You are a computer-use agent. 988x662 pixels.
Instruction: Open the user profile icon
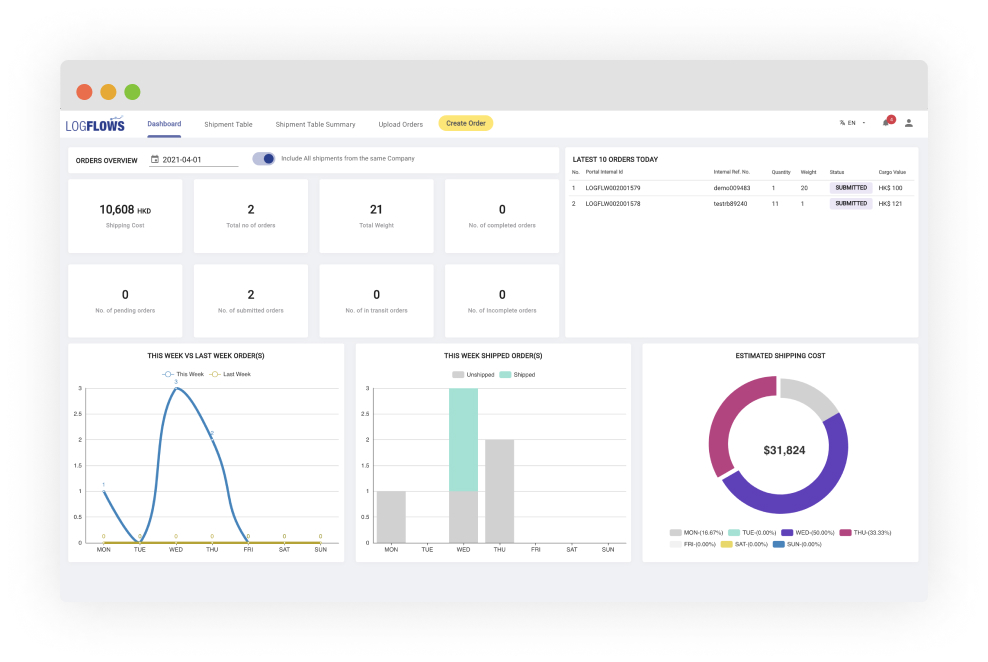coord(909,123)
